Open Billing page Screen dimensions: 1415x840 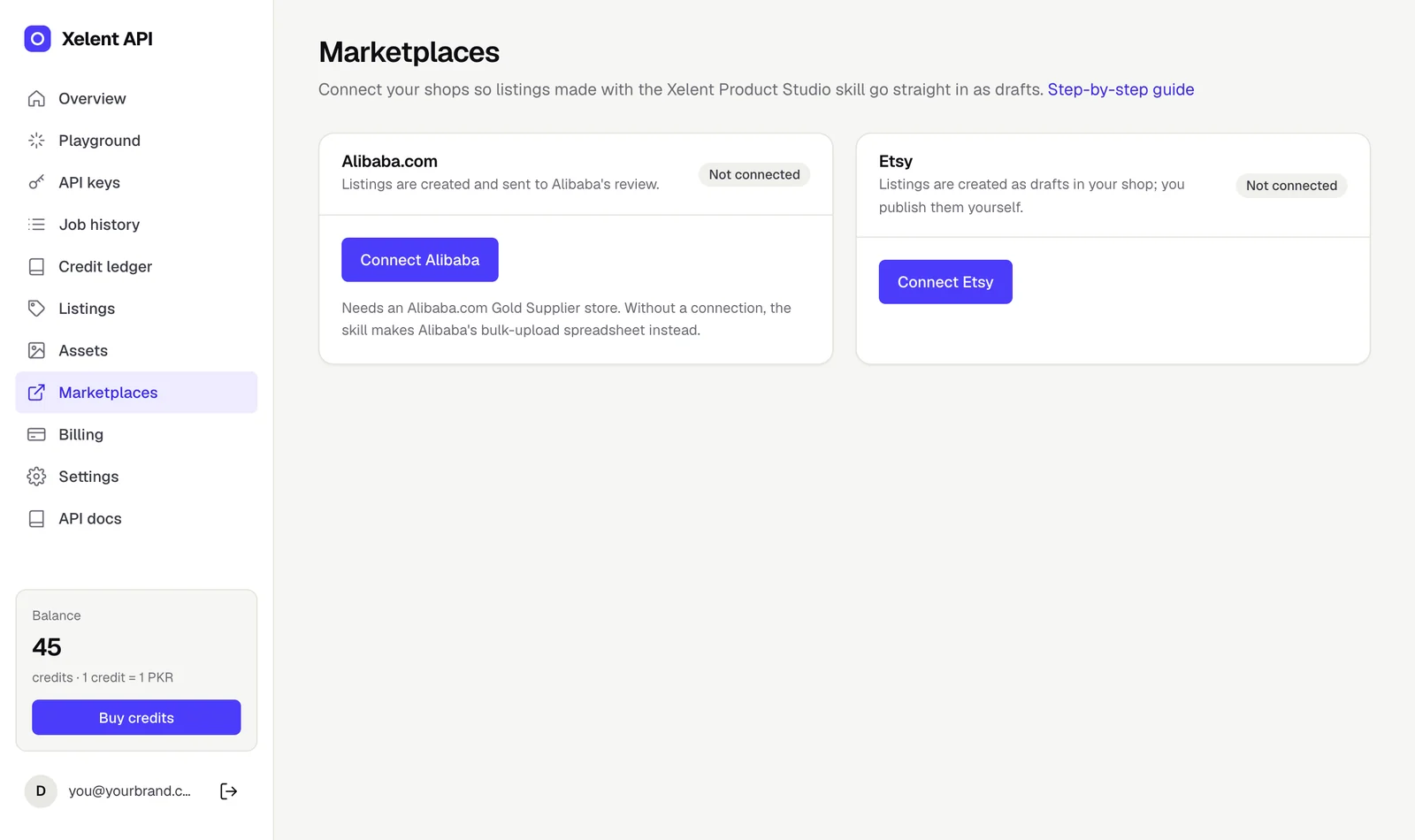(x=136, y=434)
